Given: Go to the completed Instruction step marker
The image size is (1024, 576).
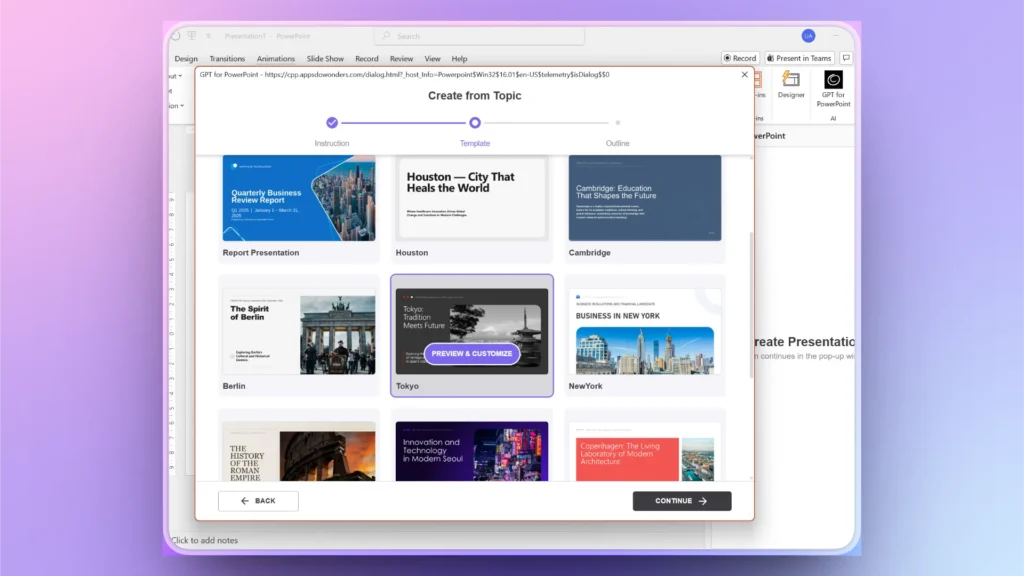Looking at the screenshot, I should 332,122.
